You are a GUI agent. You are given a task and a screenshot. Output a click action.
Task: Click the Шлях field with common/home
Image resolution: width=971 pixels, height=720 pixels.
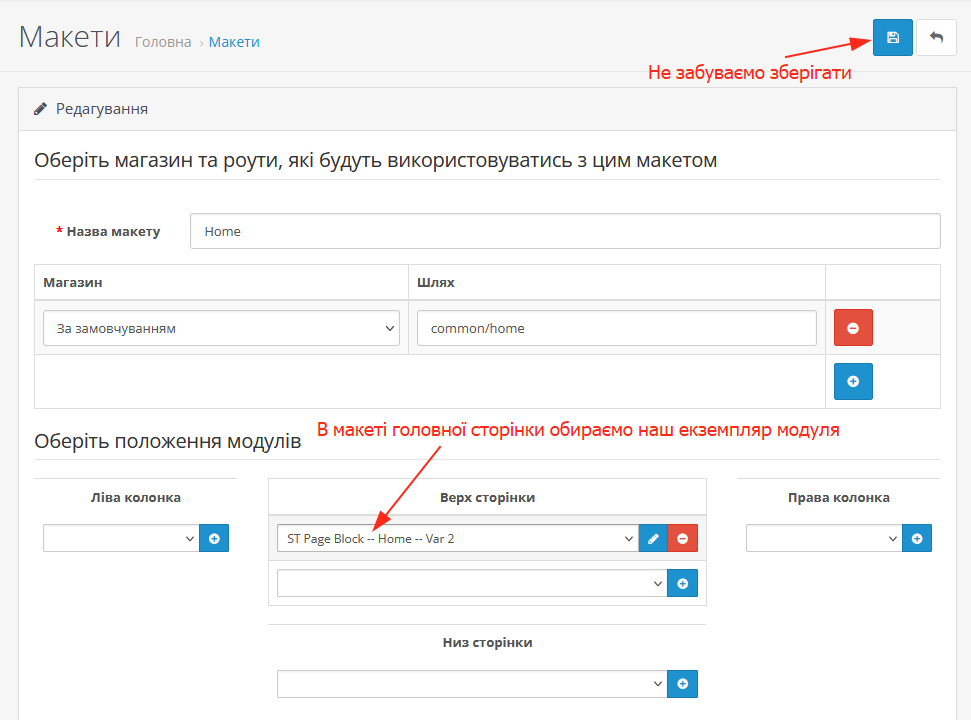617,328
